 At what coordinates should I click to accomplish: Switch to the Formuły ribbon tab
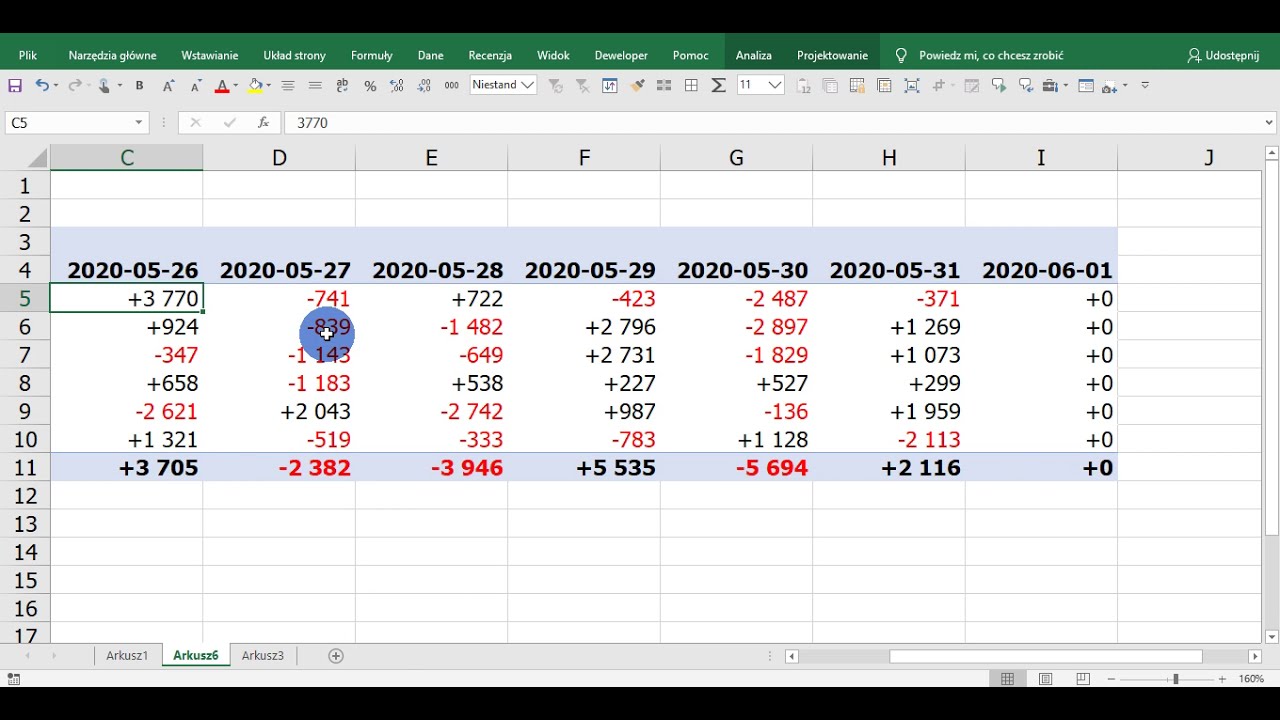click(372, 56)
